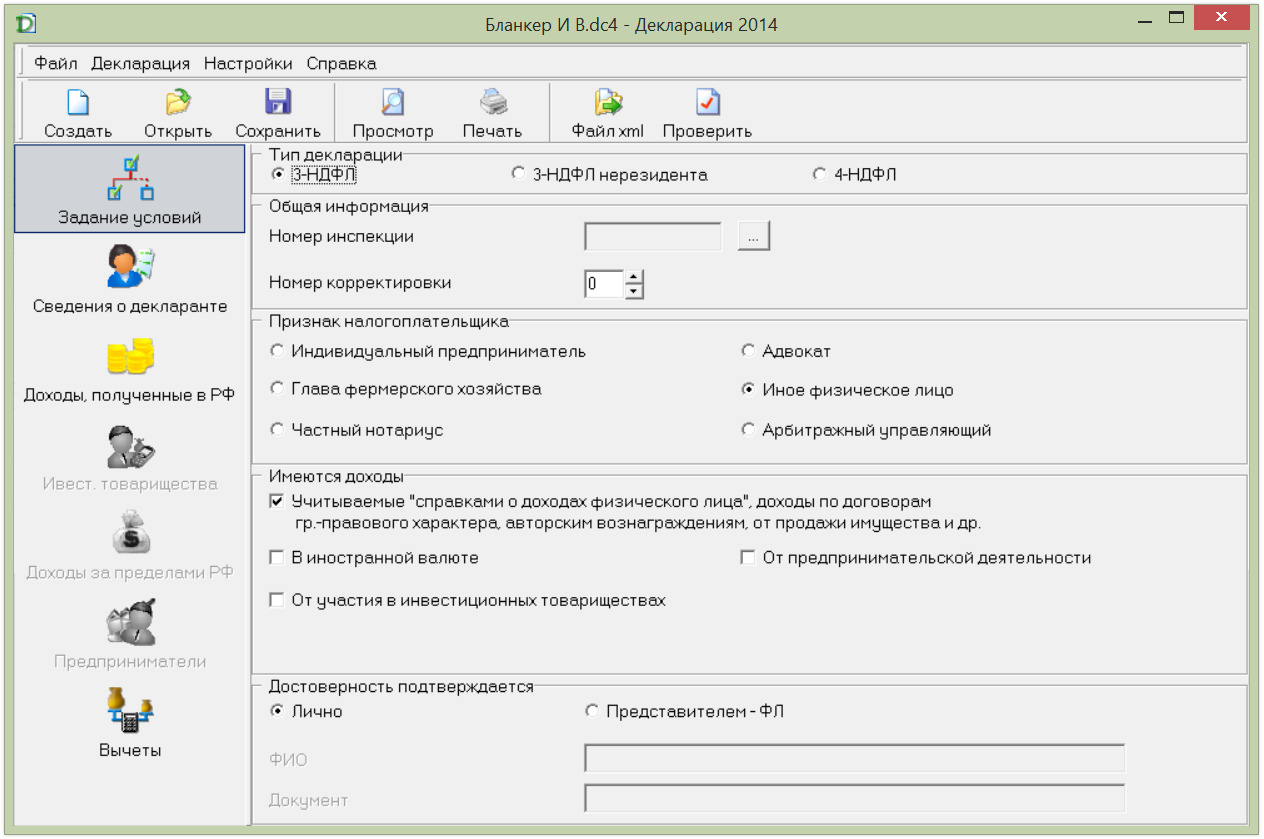Run the Проверить check icon
Image resolution: width=1264 pixels, height=839 pixels.
click(x=707, y=103)
